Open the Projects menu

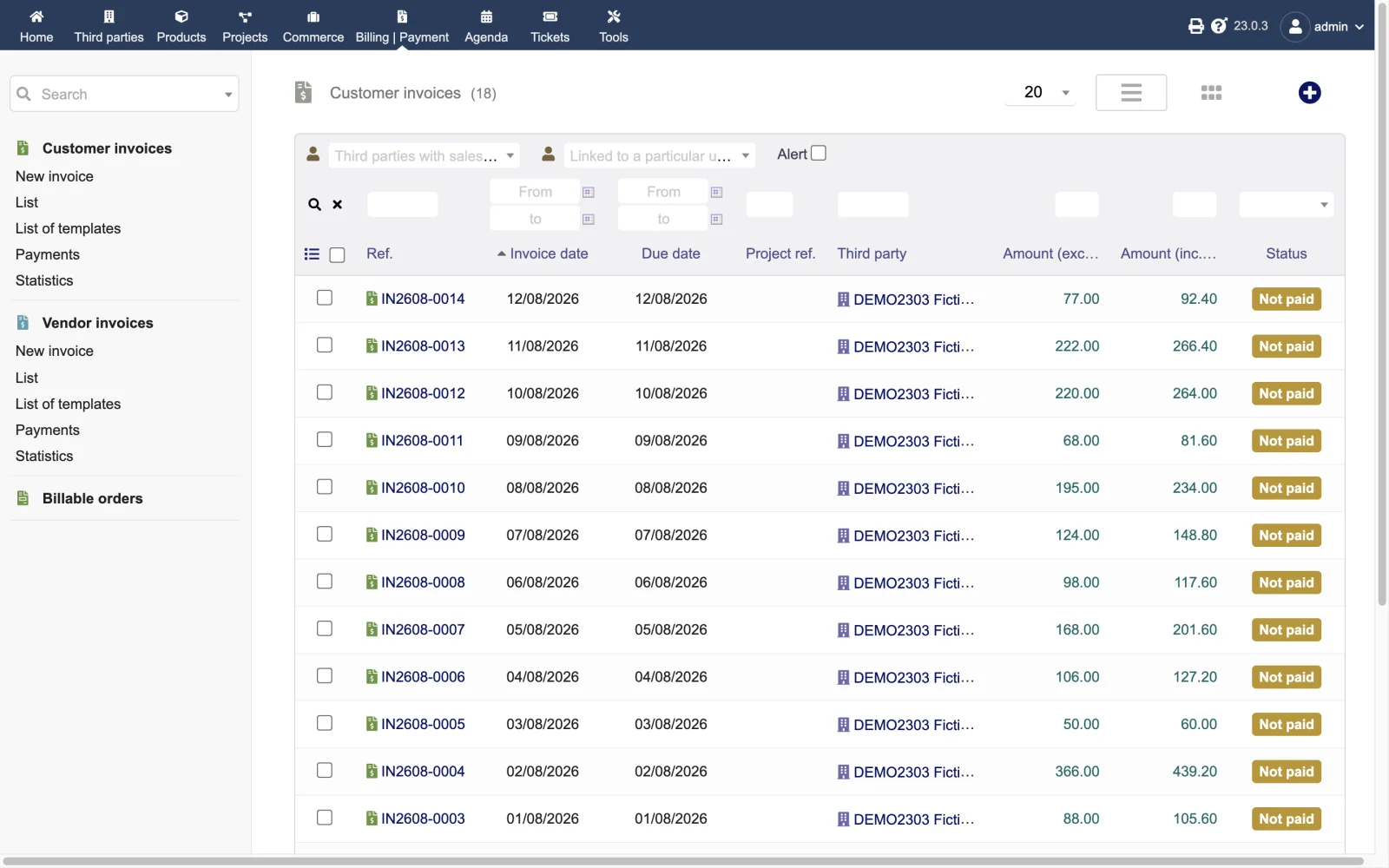point(245,26)
